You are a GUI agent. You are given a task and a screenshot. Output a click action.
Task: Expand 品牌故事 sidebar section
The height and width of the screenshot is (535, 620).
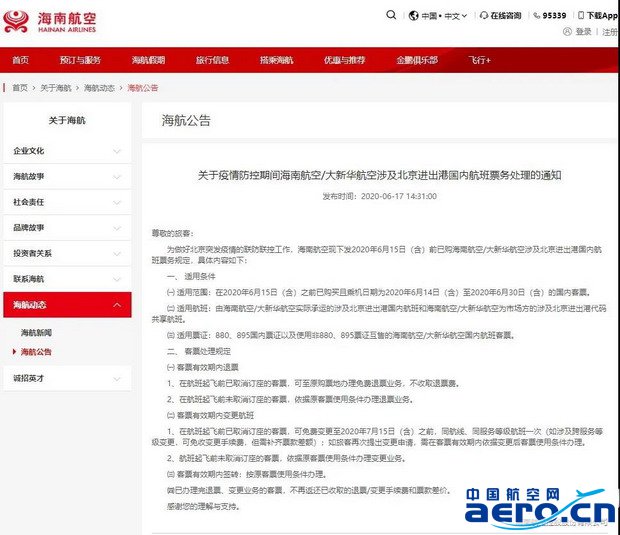67,228
